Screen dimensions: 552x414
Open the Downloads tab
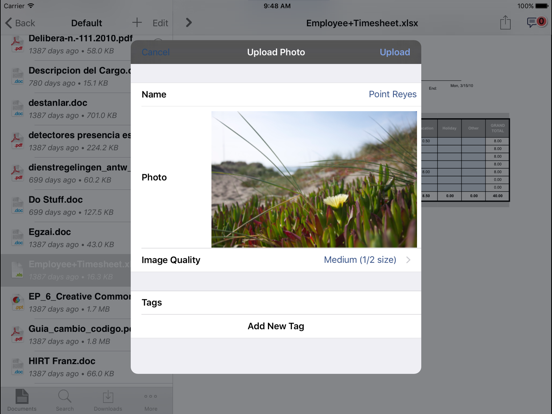click(108, 400)
